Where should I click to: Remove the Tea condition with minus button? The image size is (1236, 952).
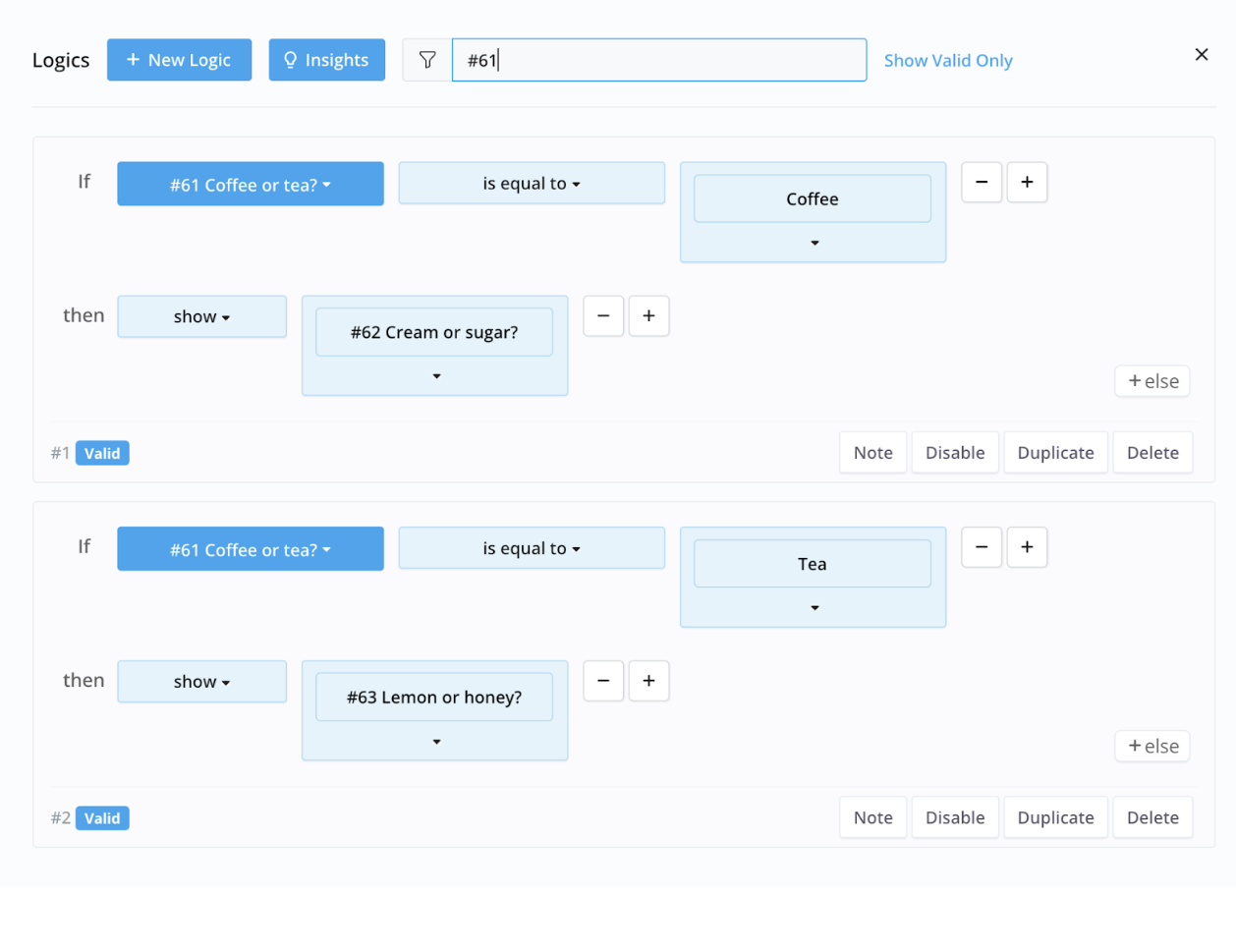point(981,547)
